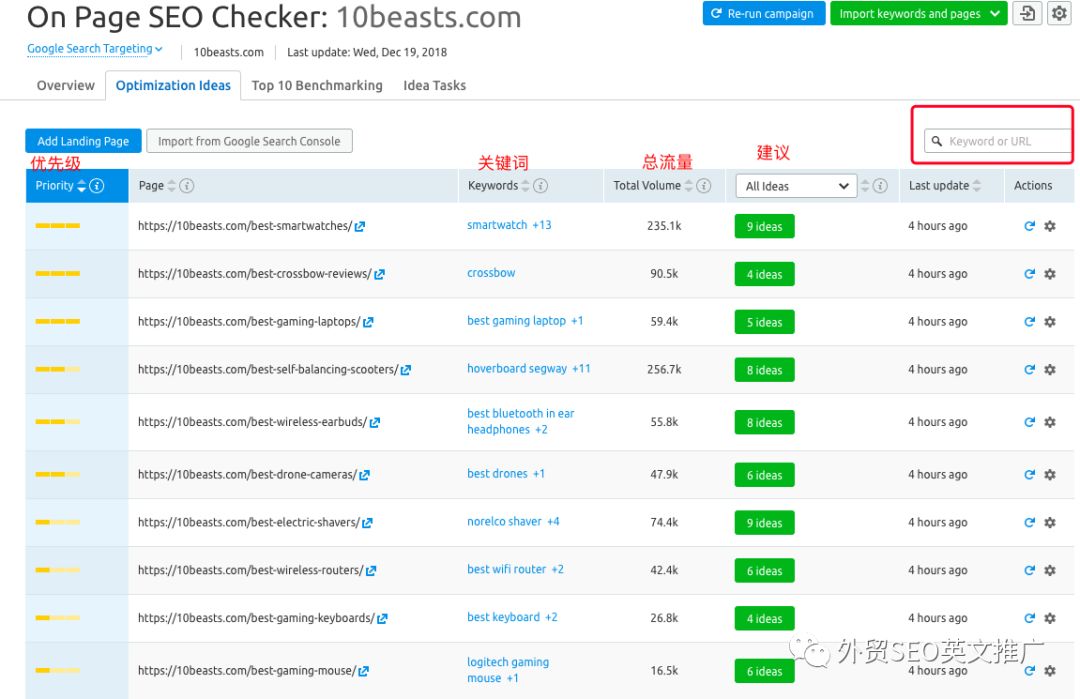The width and height of the screenshot is (1080, 699).
Task: Click https://10beasts.com/best-wireless-routers/ page URL
Action: click(x=251, y=570)
